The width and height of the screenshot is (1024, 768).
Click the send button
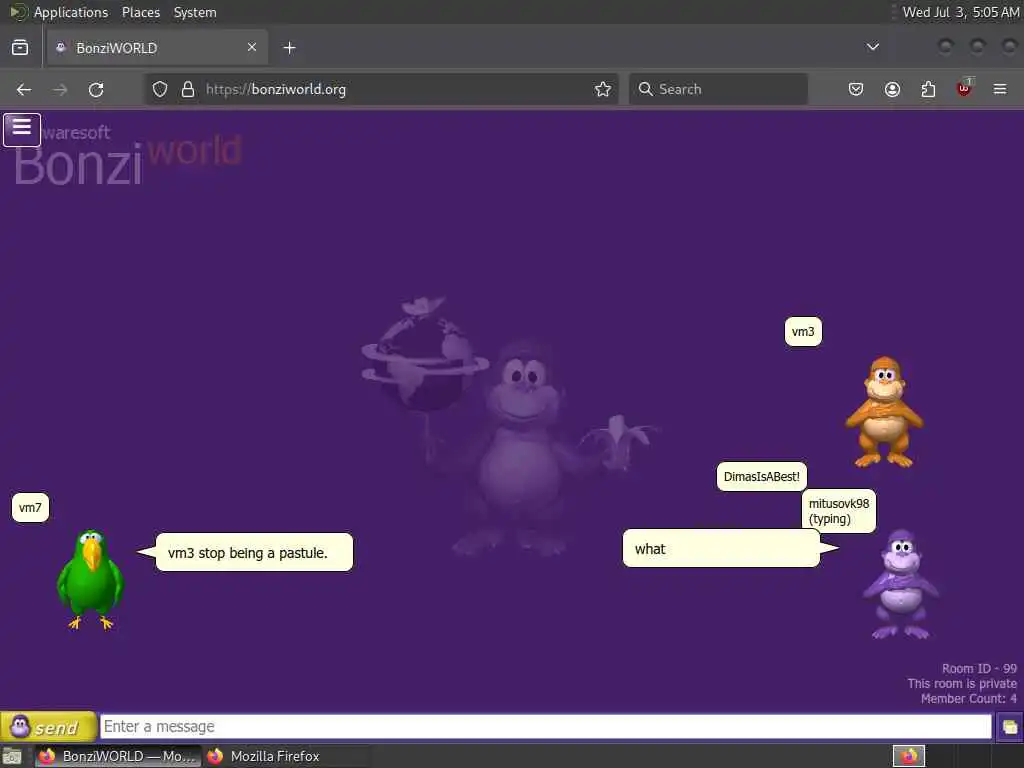48,726
